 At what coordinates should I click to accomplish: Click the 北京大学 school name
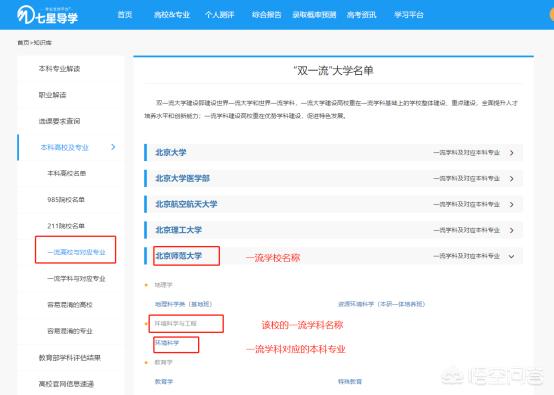pyautogui.click(x=171, y=153)
